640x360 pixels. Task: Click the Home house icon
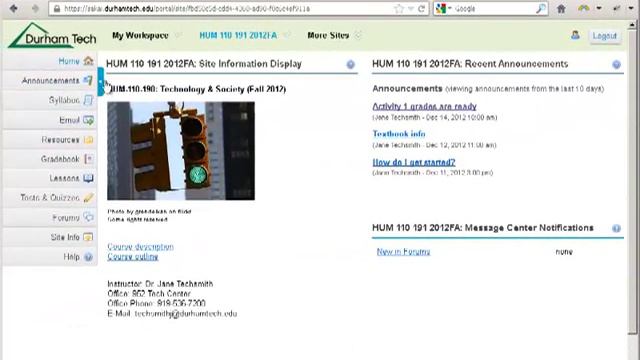click(x=88, y=61)
